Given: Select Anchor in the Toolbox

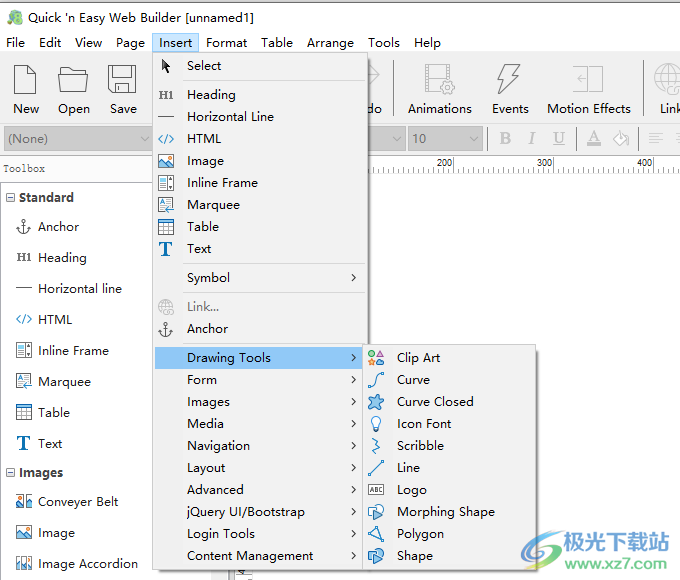Looking at the screenshot, I should pyautogui.click(x=48, y=227).
